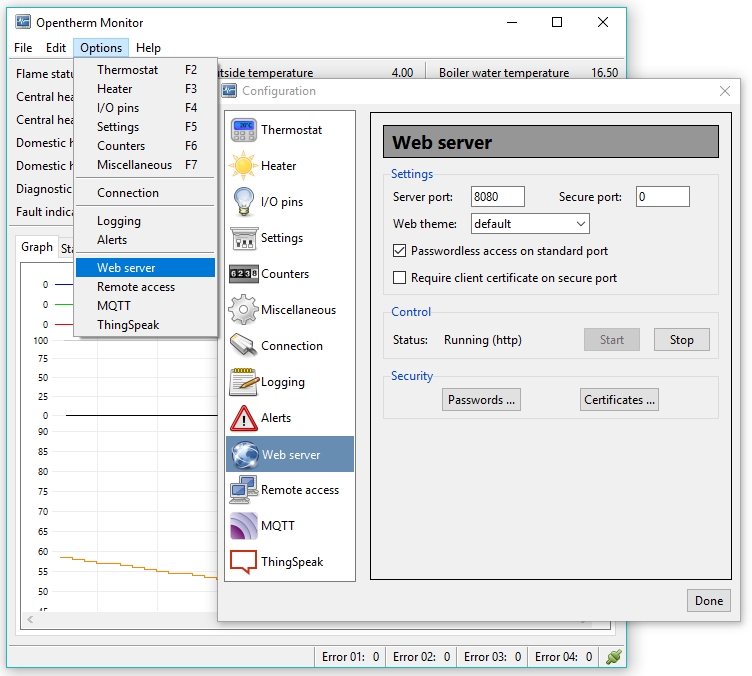Collapse the open Options menu header

pos(101,48)
